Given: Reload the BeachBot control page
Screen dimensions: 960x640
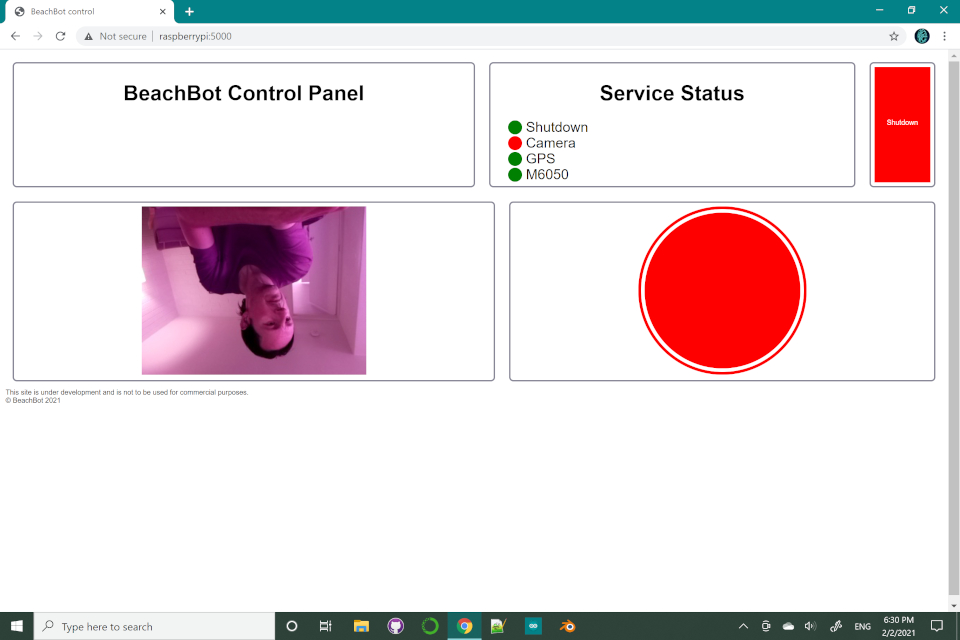Looking at the screenshot, I should (x=60, y=36).
